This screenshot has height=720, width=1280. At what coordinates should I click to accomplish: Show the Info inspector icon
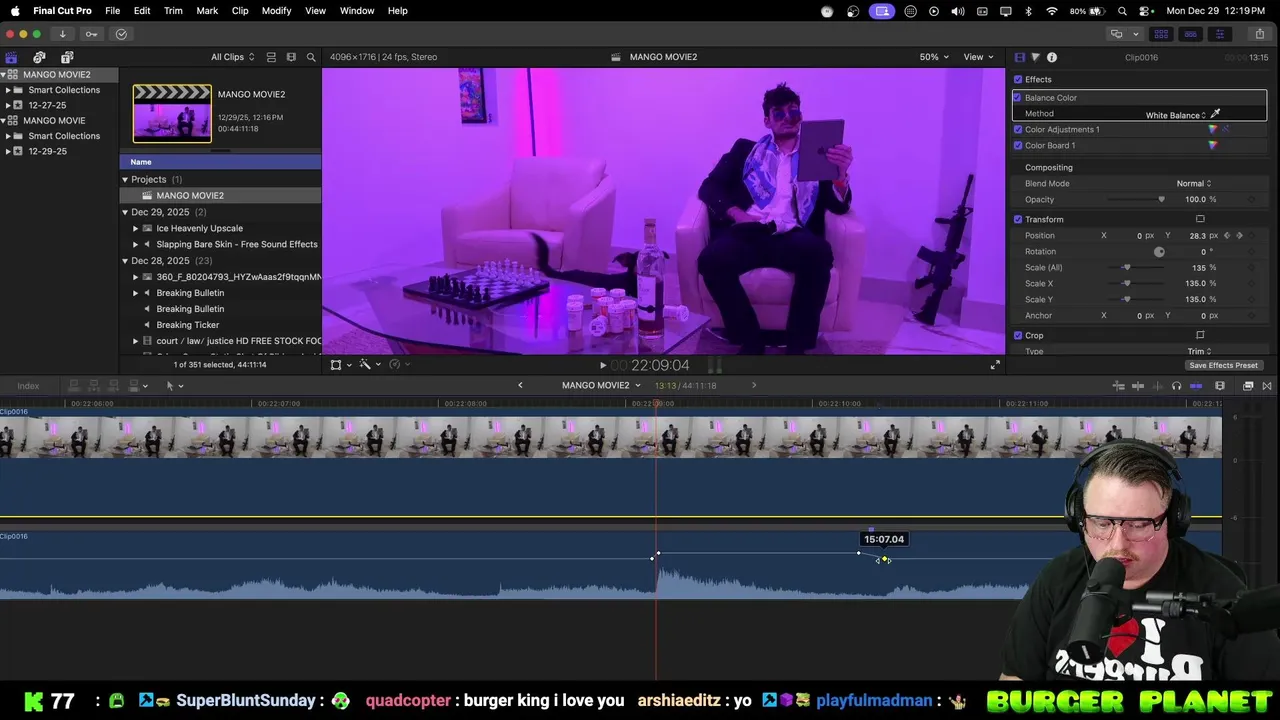click(x=1052, y=57)
